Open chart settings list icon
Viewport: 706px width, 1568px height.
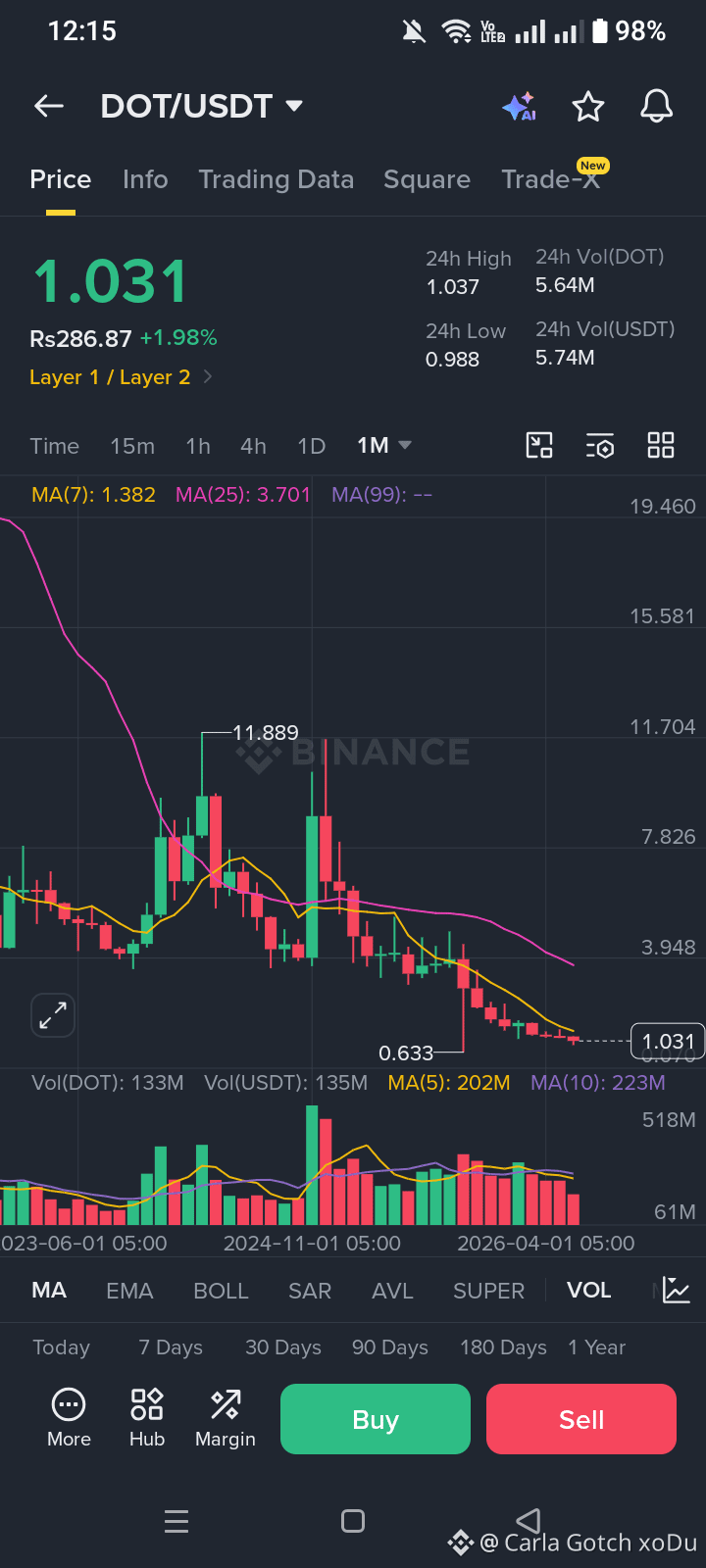[x=600, y=446]
